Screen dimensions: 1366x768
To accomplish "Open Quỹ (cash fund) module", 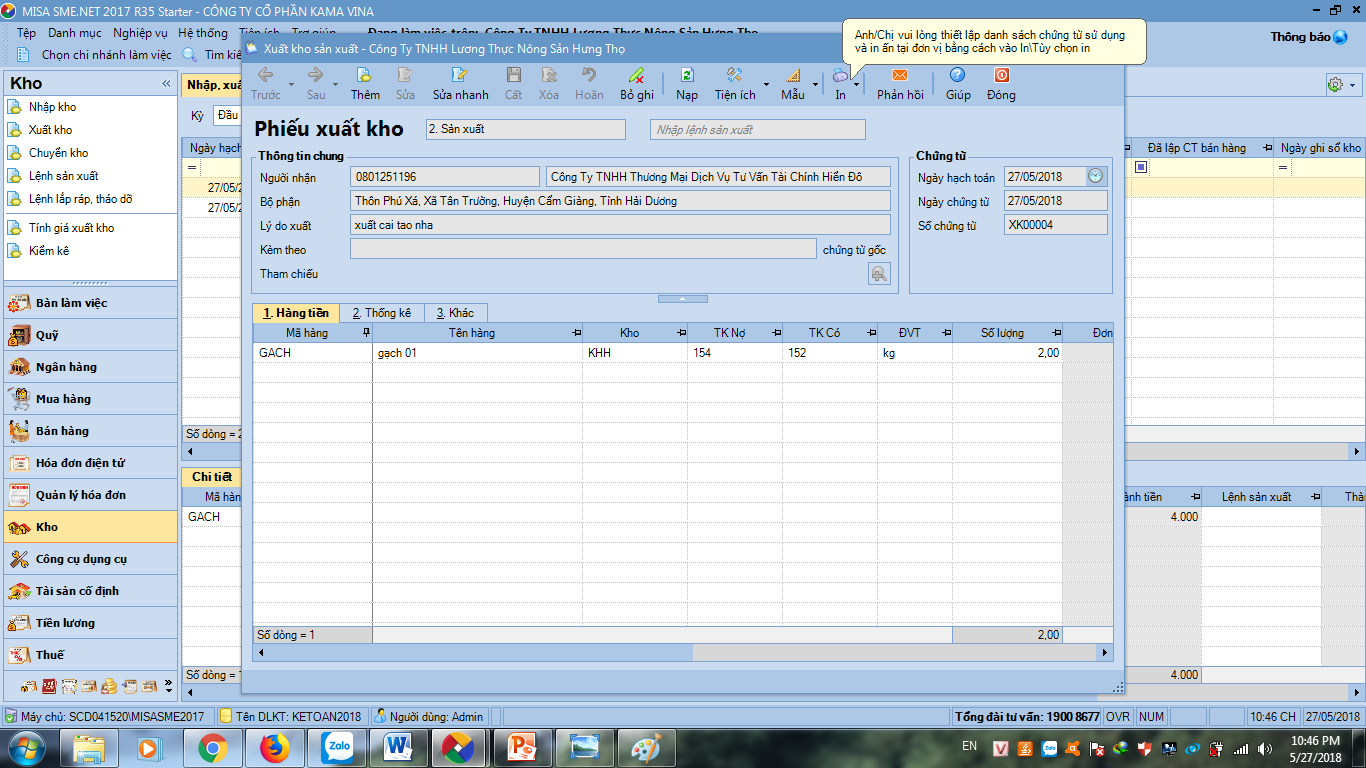I will click(x=91, y=335).
